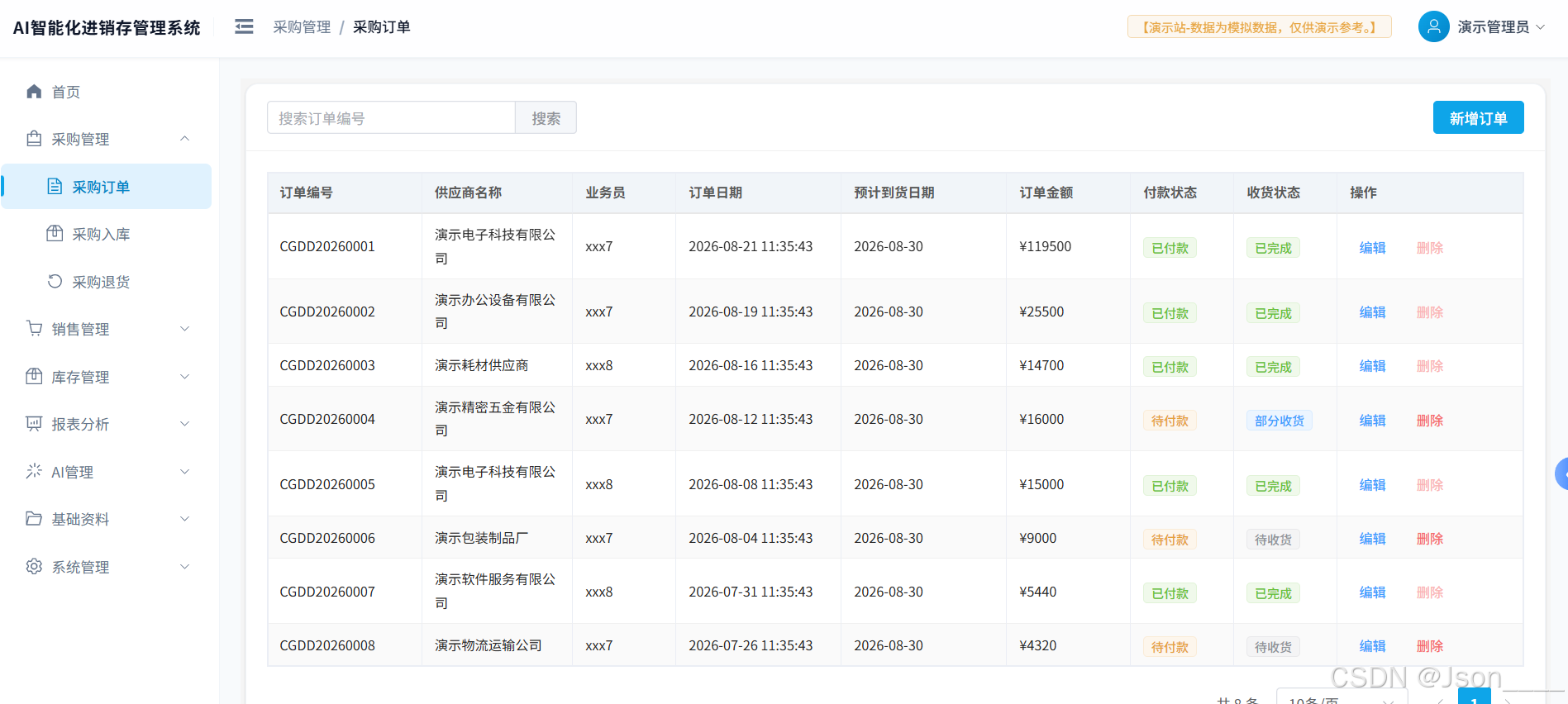The width and height of the screenshot is (1568, 704).
Task: Click the 采购入库 box icon
Action: point(55,234)
